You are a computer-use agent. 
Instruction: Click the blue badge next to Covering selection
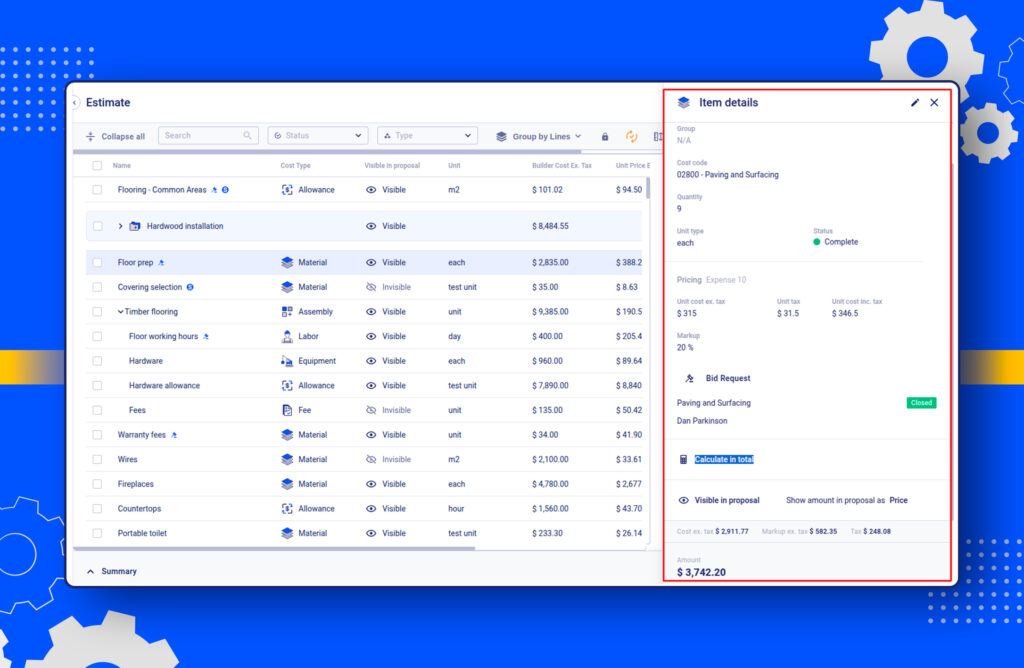[x=190, y=287]
